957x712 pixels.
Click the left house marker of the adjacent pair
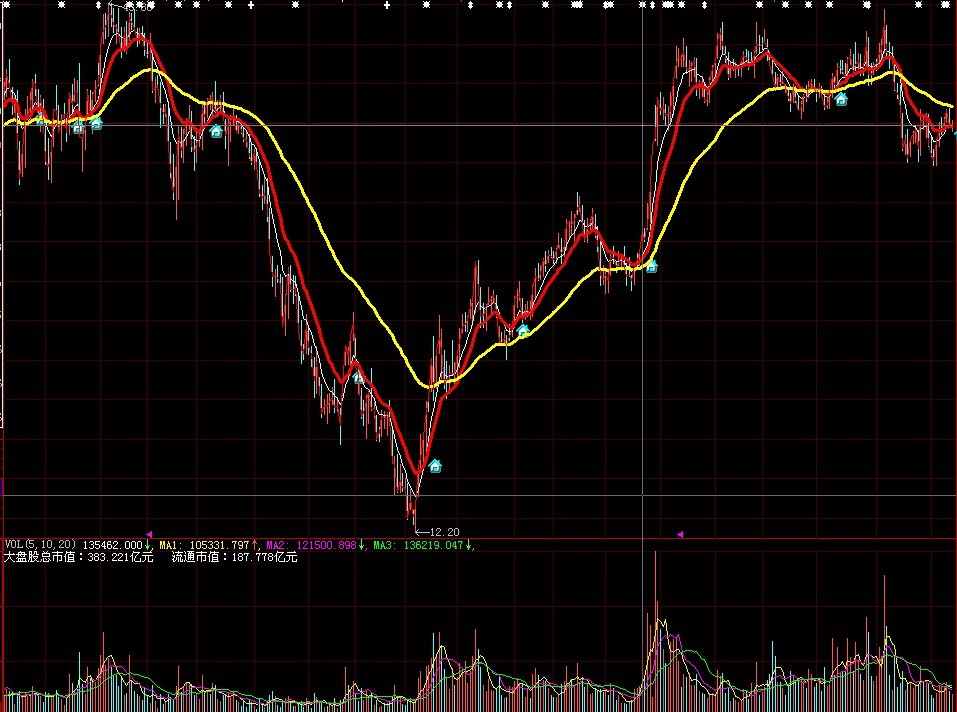tap(78, 127)
